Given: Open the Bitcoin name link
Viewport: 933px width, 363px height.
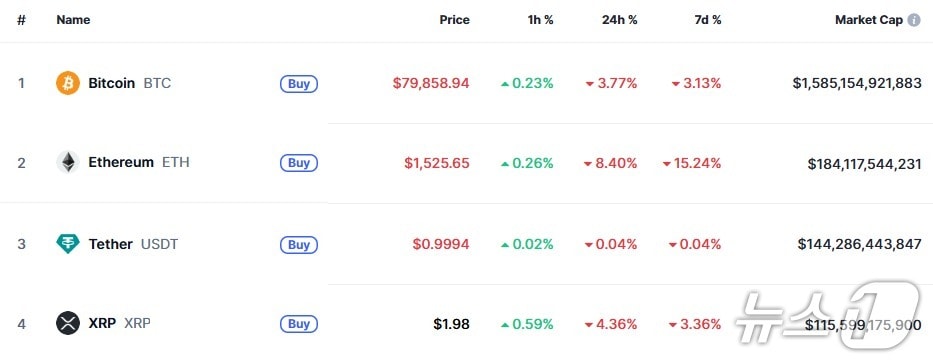Looking at the screenshot, I should click(112, 83).
